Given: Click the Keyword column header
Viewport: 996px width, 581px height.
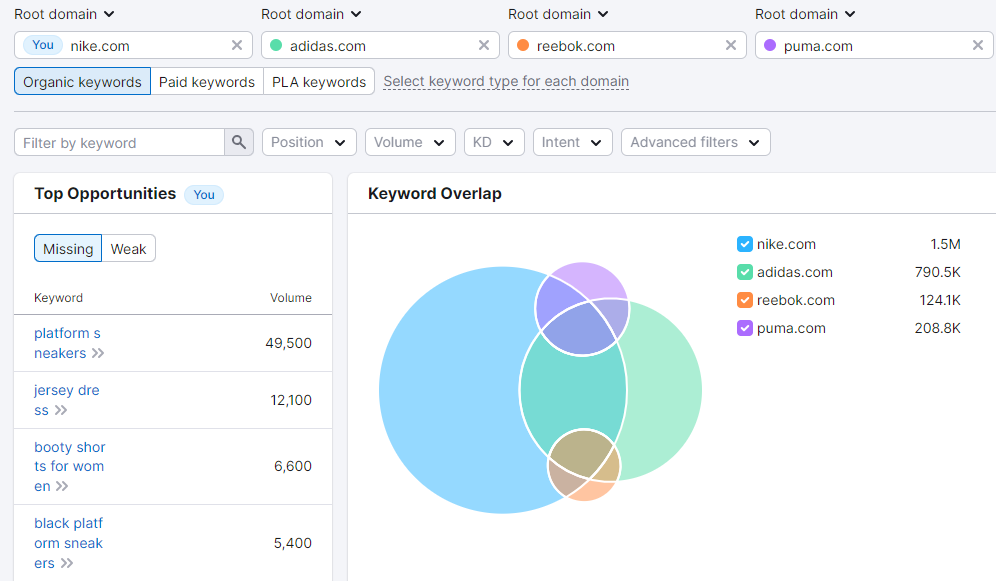Looking at the screenshot, I should click(x=58, y=298).
